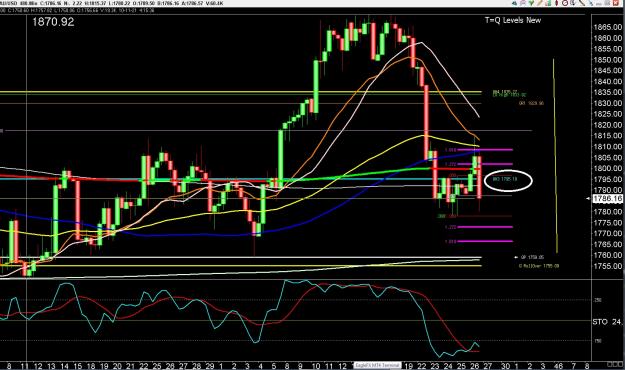Click the red X close icon in toolbar

616,3
